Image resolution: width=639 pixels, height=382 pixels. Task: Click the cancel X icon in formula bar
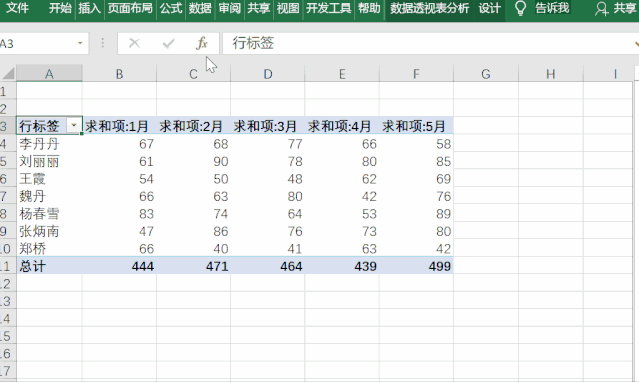pos(134,43)
